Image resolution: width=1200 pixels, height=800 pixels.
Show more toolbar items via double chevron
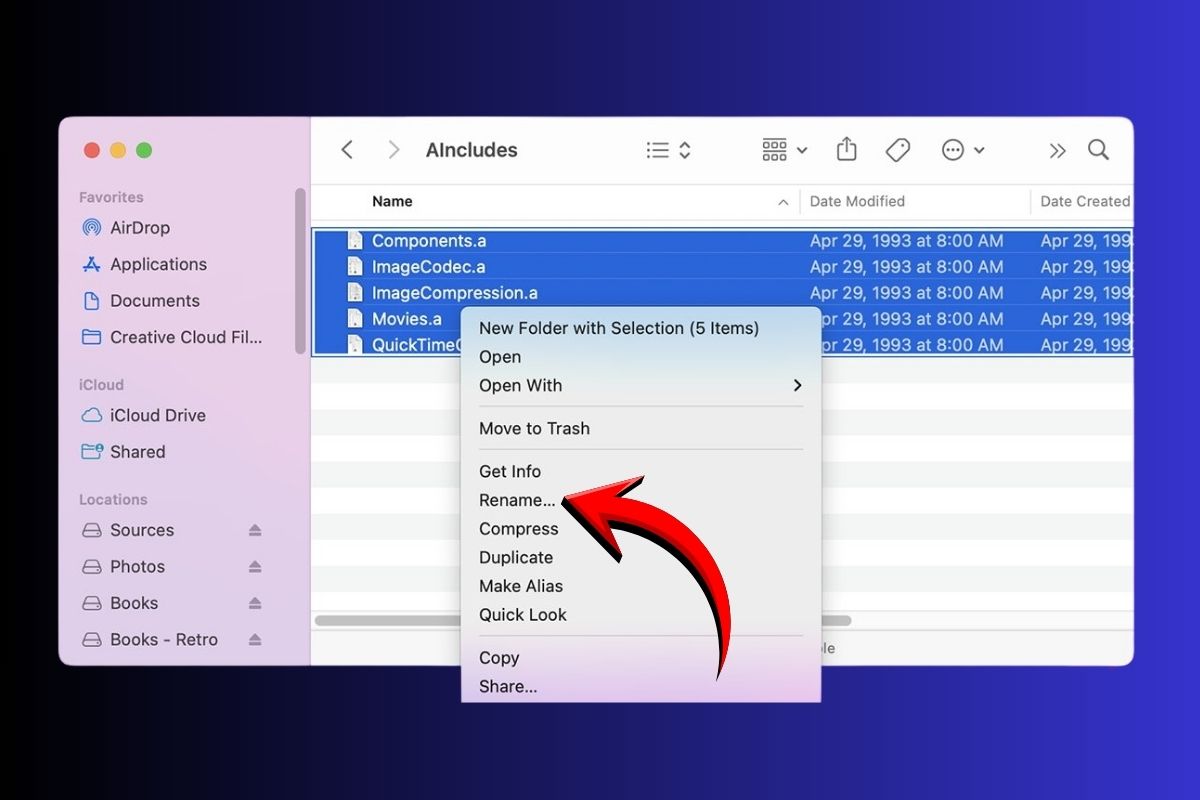(x=1057, y=150)
